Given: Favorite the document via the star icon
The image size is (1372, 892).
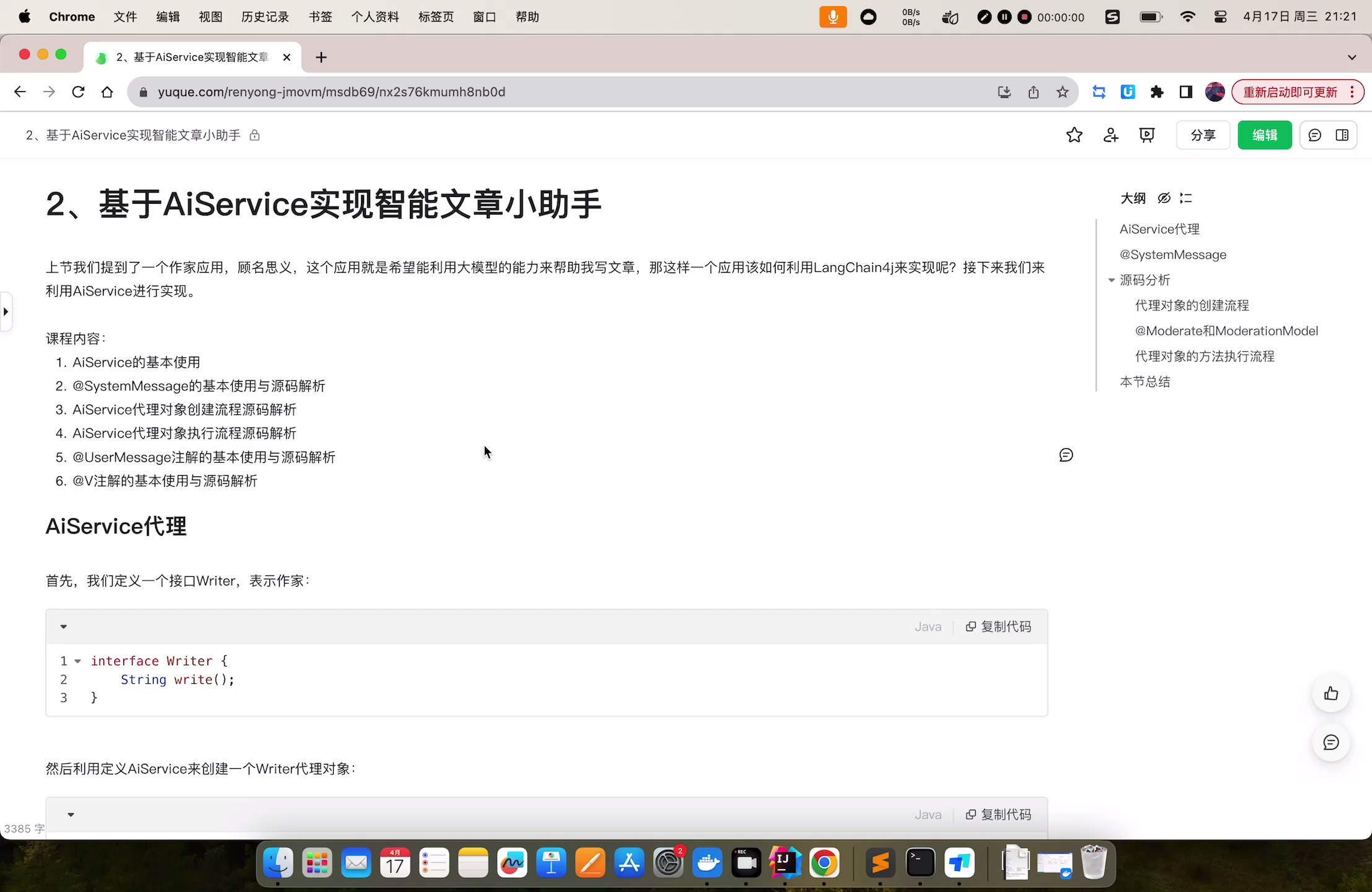Looking at the screenshot, I should (x=1075, y=135).
